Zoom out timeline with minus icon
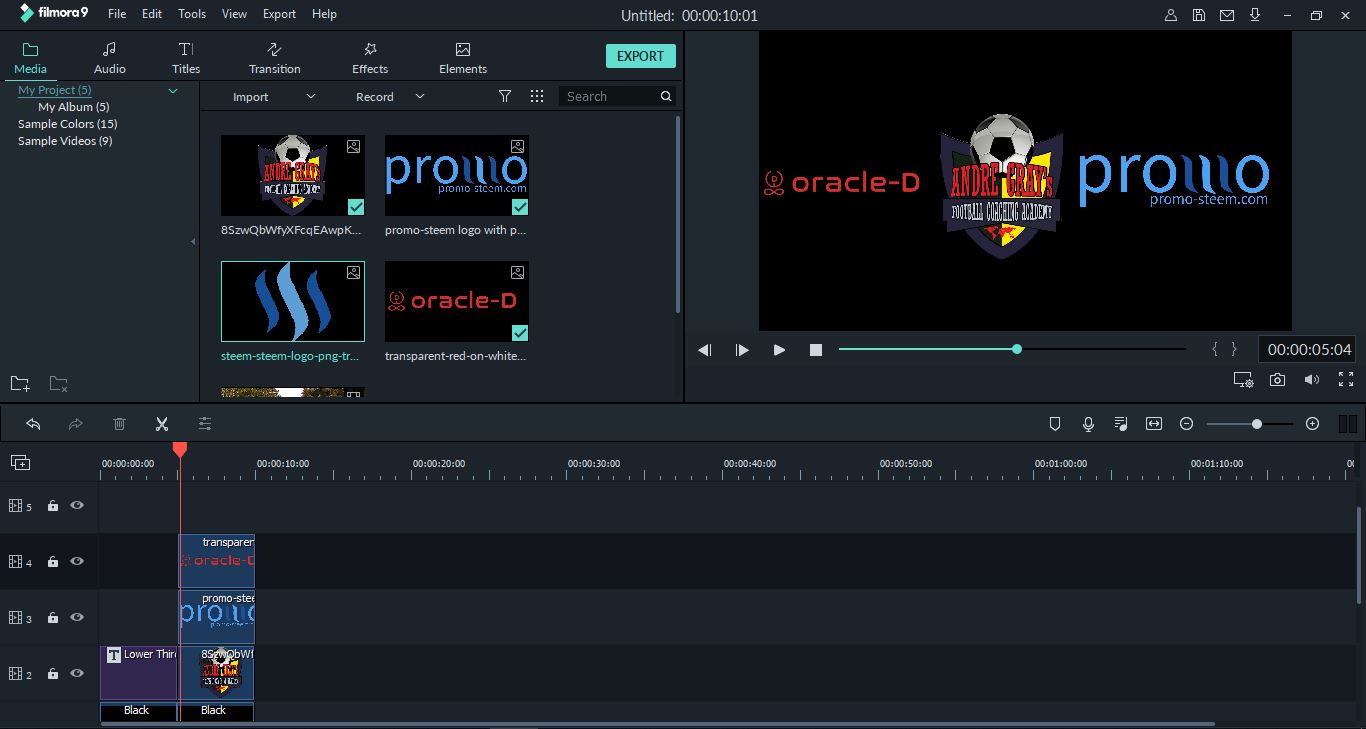Viewport: 1366px width, 729px height. point(1187,424)
